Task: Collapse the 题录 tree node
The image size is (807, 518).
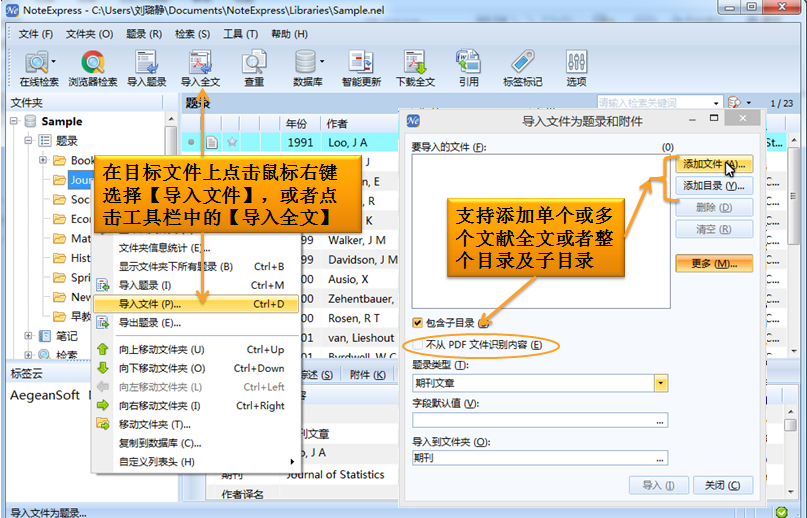Action: 29,140
